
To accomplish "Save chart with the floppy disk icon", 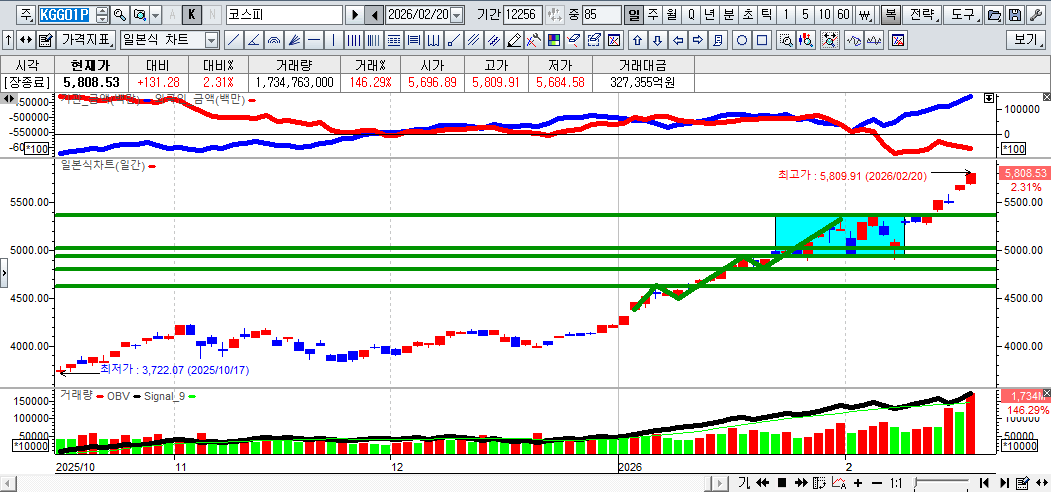I will [x=1014, y=15].
